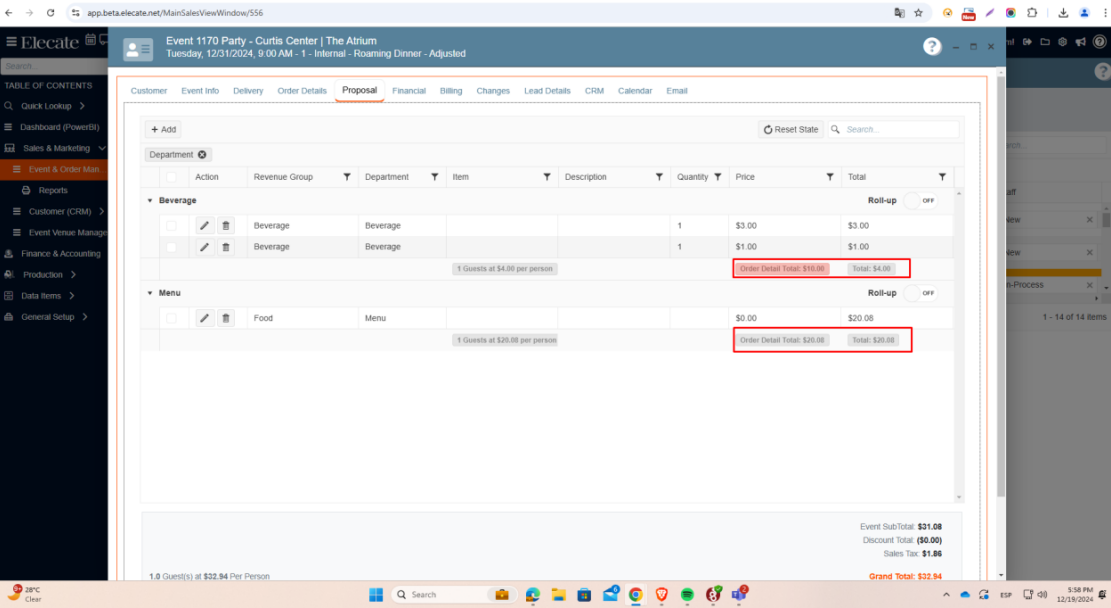Open the megaphone announcements icon
1111x608 pixels.
pos(1081,42)
